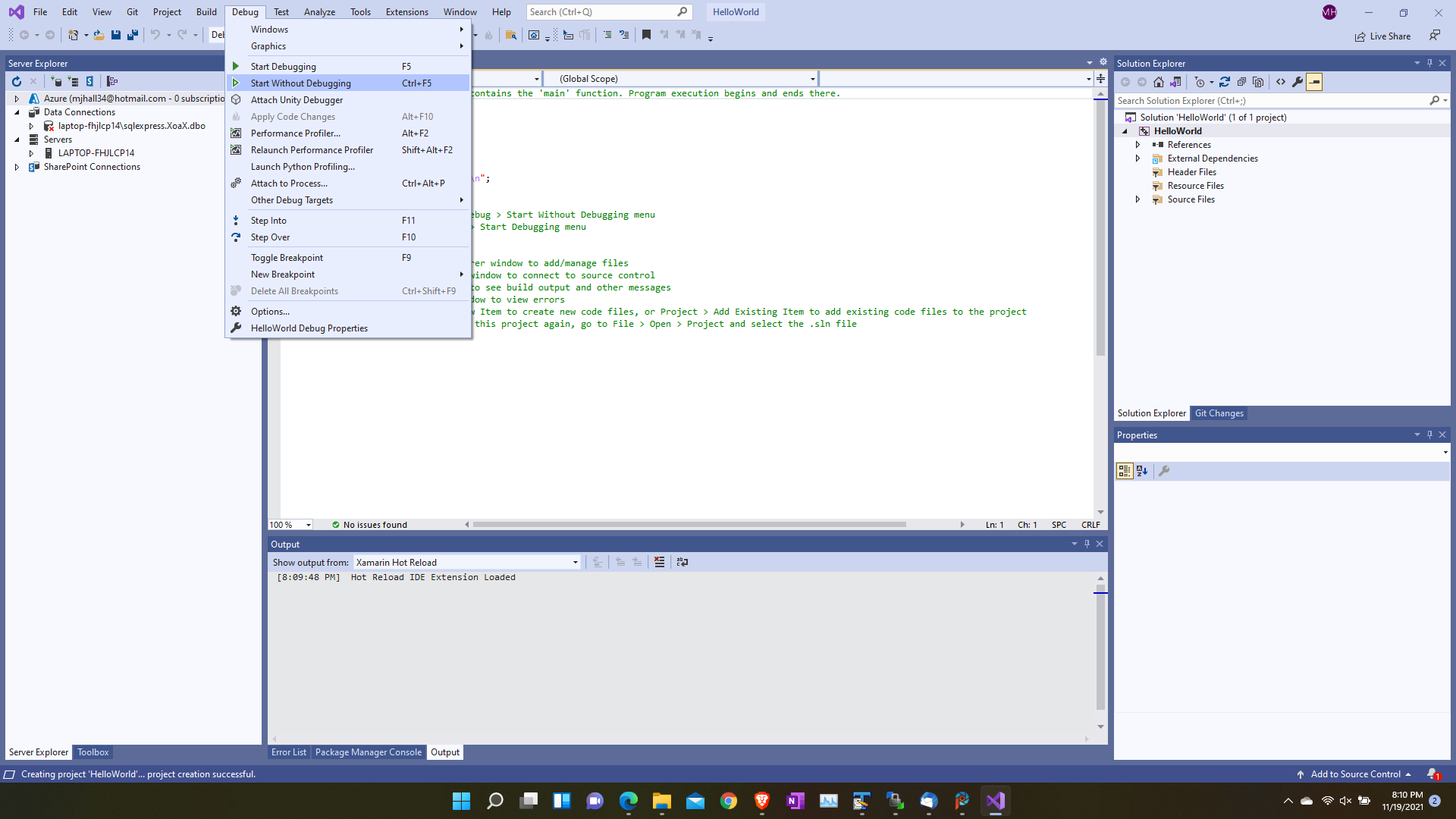Viewport: 1456px width, 819px height.
Task: Select Start Without Debugging in Debug menu
Action: point(300,83)
